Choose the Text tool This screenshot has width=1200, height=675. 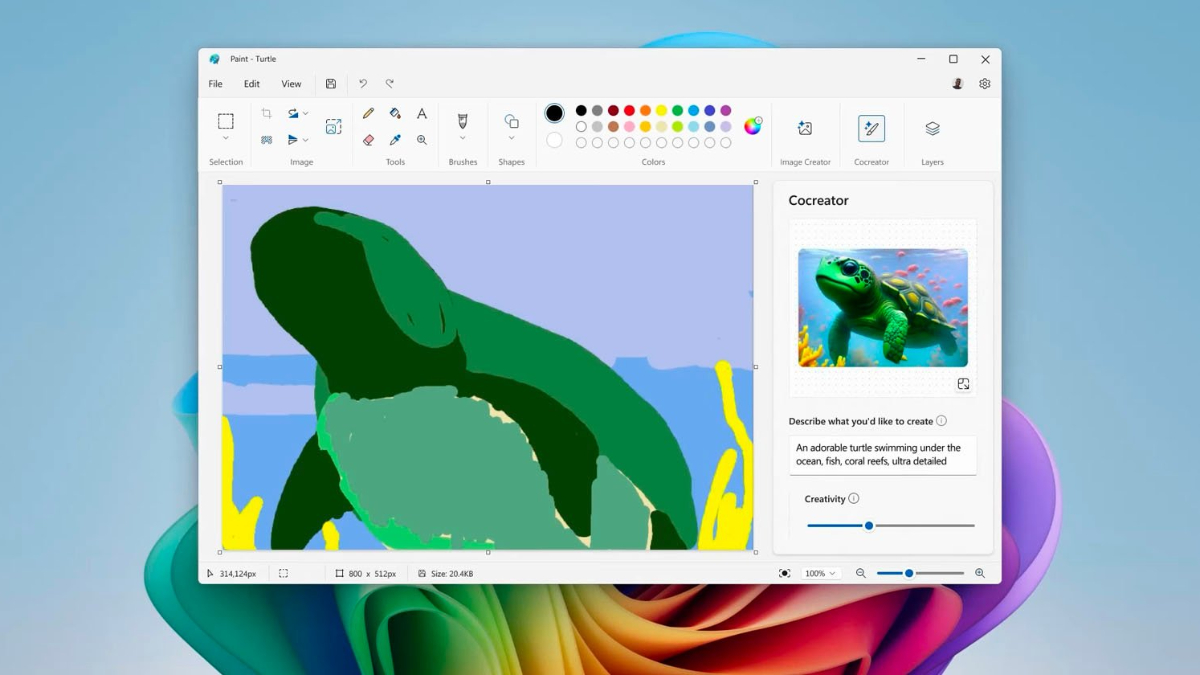point(422,114)
